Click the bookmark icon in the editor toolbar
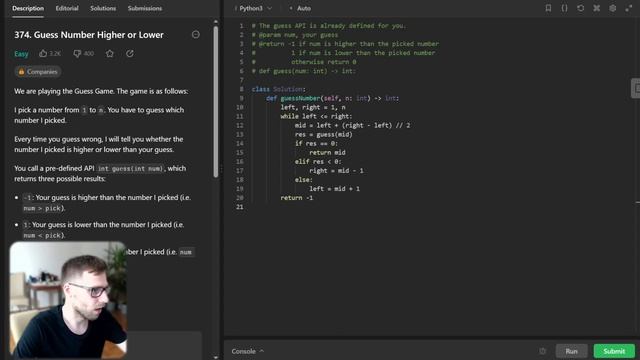The width and height of the screenshot is (640, 360). [x=548, y=8]
